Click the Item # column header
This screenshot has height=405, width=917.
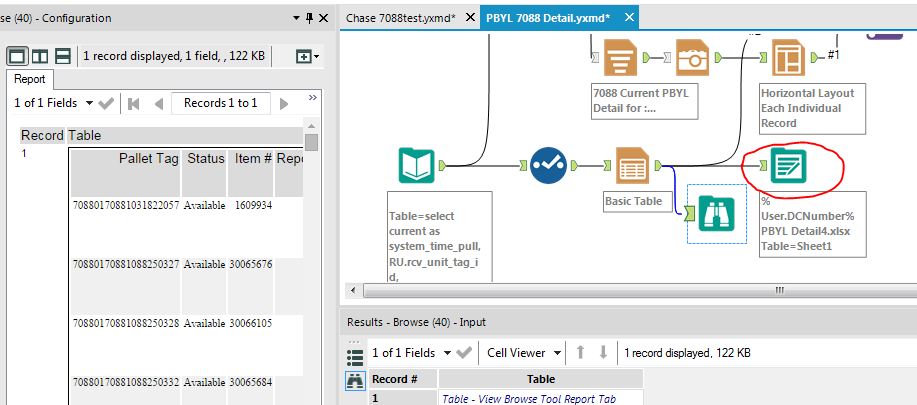coord(250,172)
